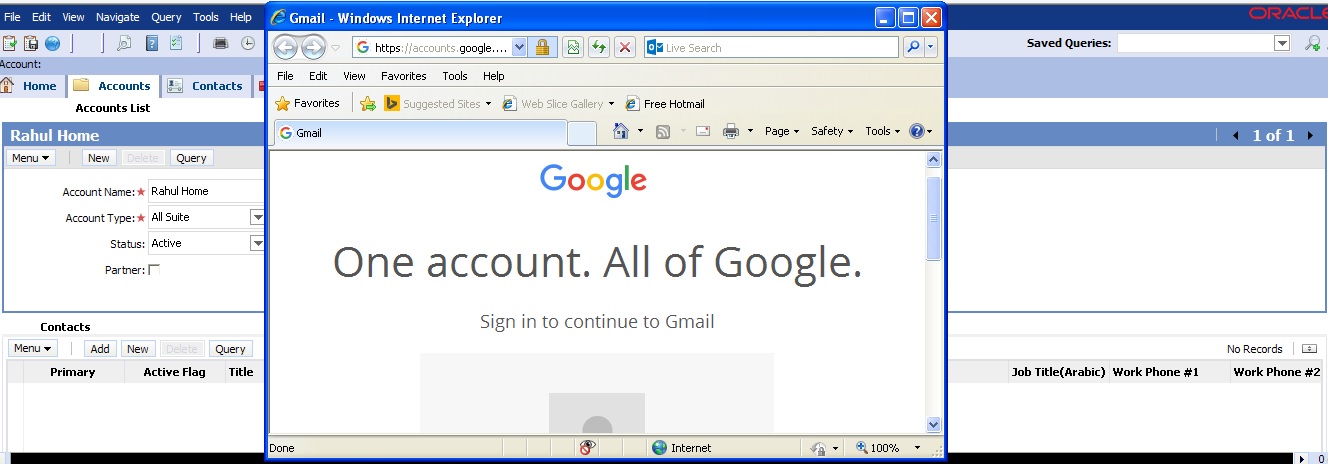Click the Query button in Contacts section
This screenshot has width=1328, height=464.
[x=230, y=349]
